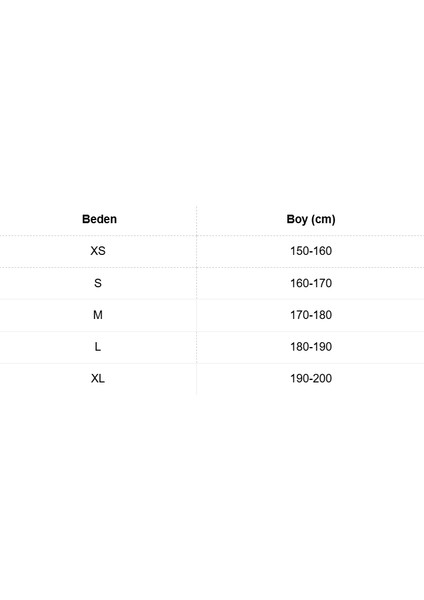Image resolution: width=424 pixels, height=600 pixels.
Task: Select the L size cell
Action: click(x=98, y=347)
